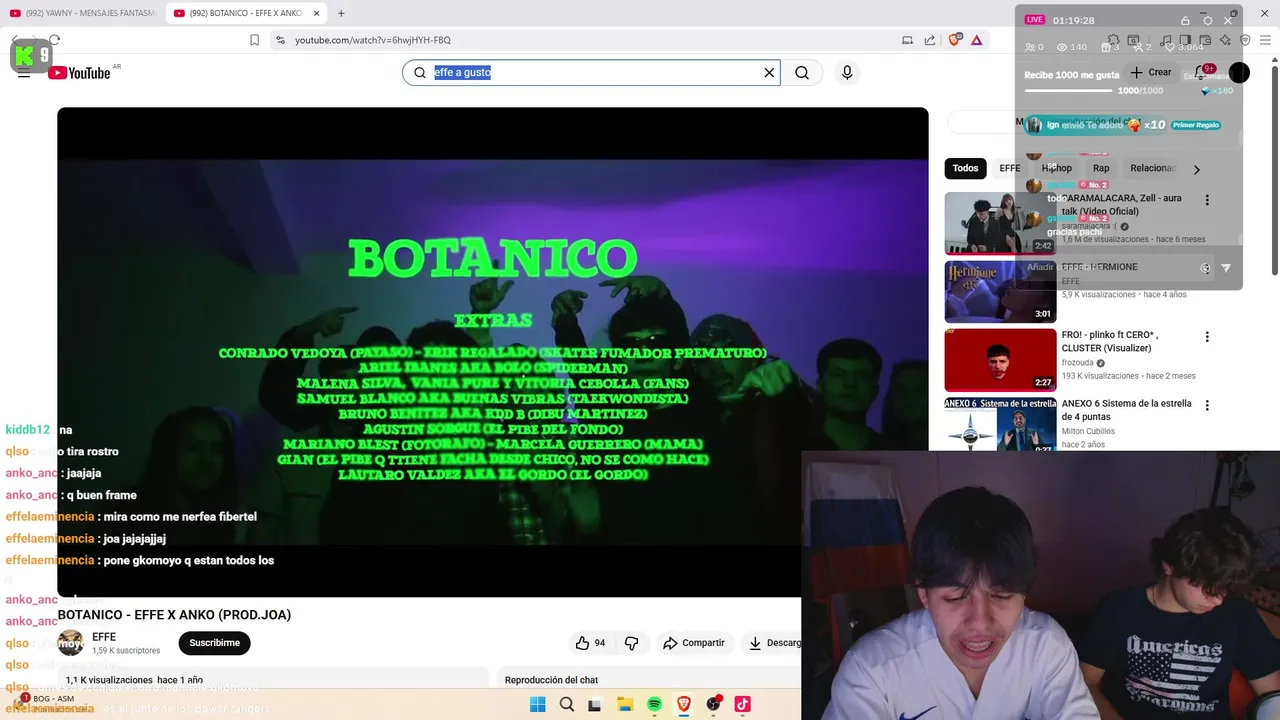Open the EFFE channel name link
1280x720 pixels.
pyautogui.click(x=104, y=637)
